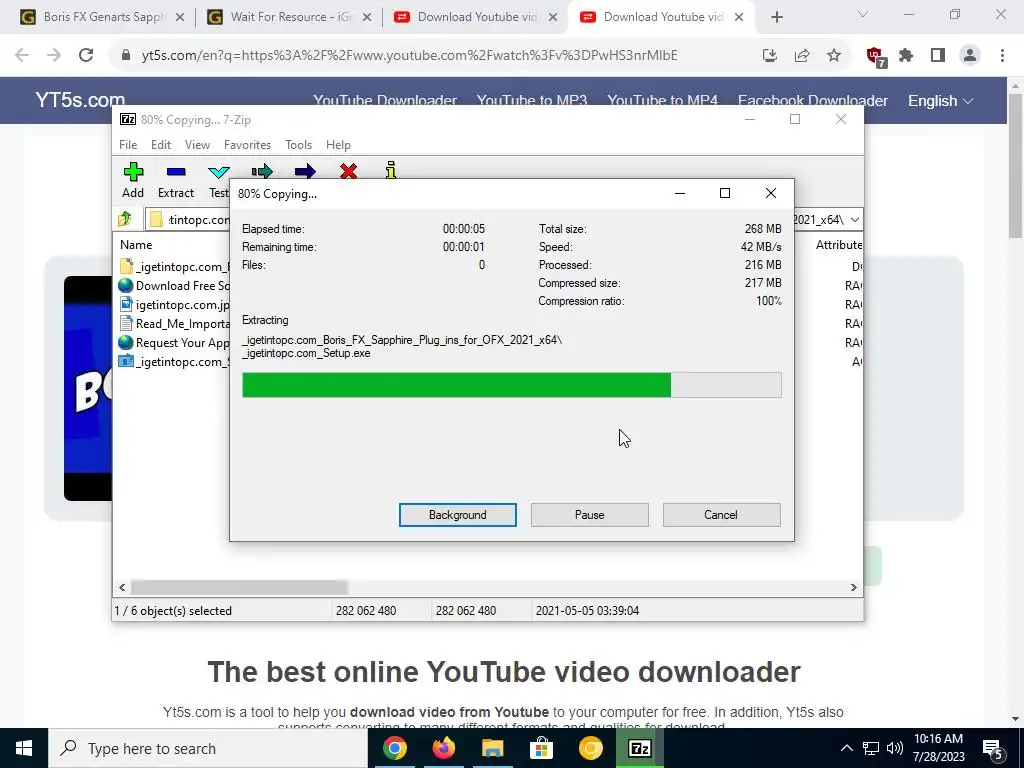Viewport: 1024px width, 768px height.
Task: Open the Edit menu in 7-Zip
Action: click(161, 145)
